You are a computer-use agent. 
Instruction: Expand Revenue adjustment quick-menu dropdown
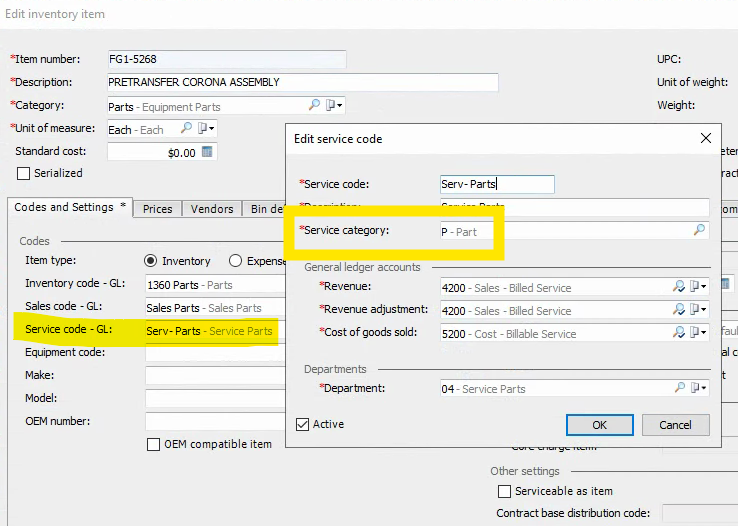[x=698, y=309]
